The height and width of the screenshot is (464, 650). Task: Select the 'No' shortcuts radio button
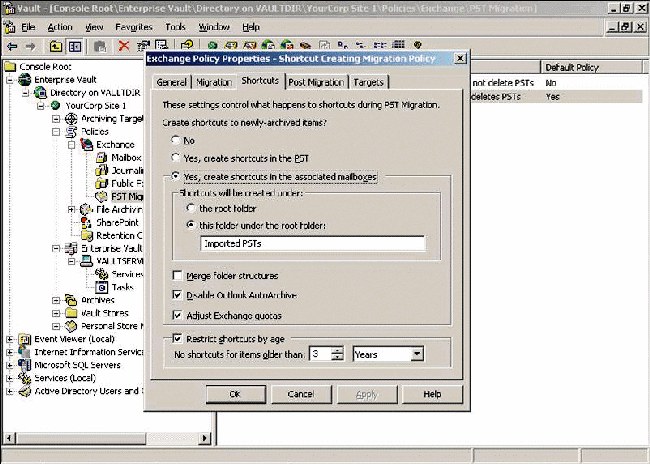click(x=177, y=140)
